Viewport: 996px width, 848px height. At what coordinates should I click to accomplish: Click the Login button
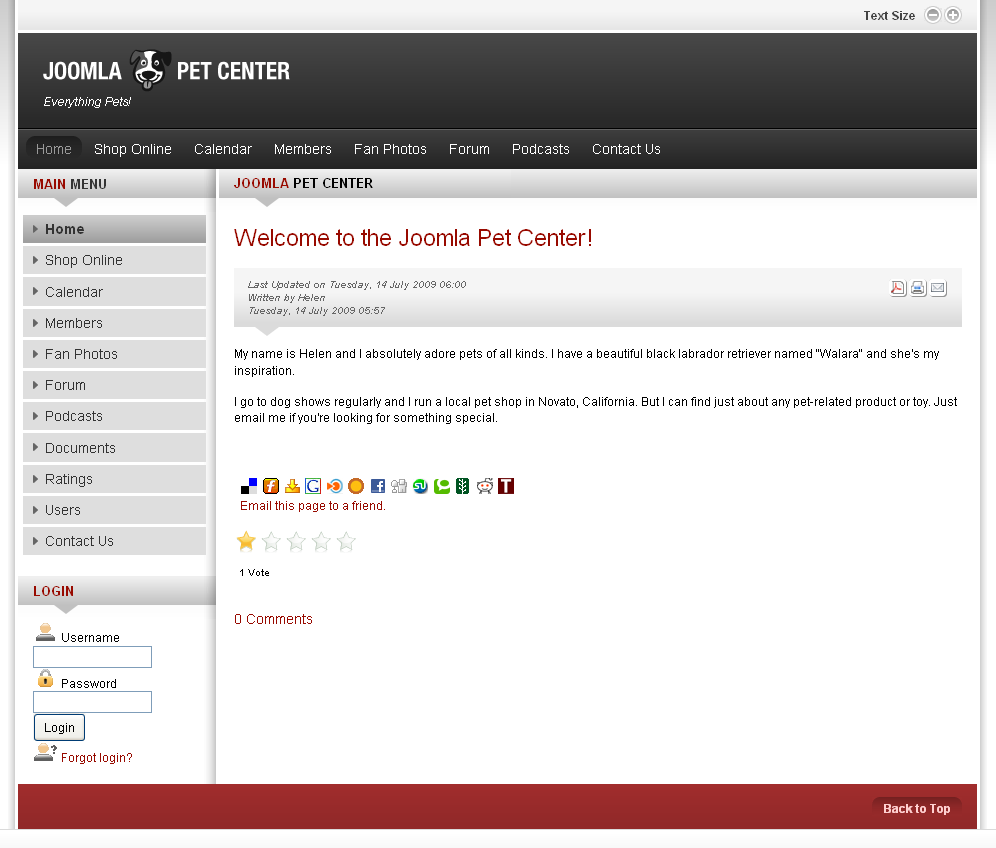pos(59,727)
